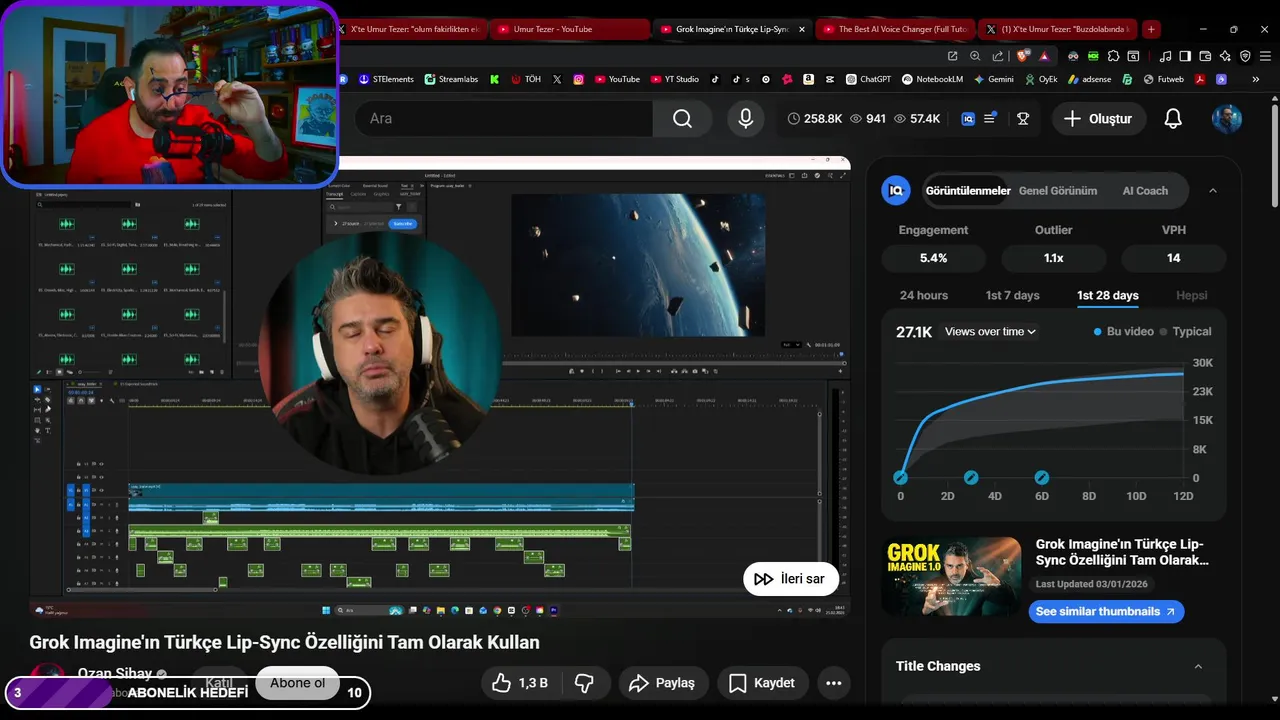Click the See similar thumbnails button

[x=1106, y=611]
